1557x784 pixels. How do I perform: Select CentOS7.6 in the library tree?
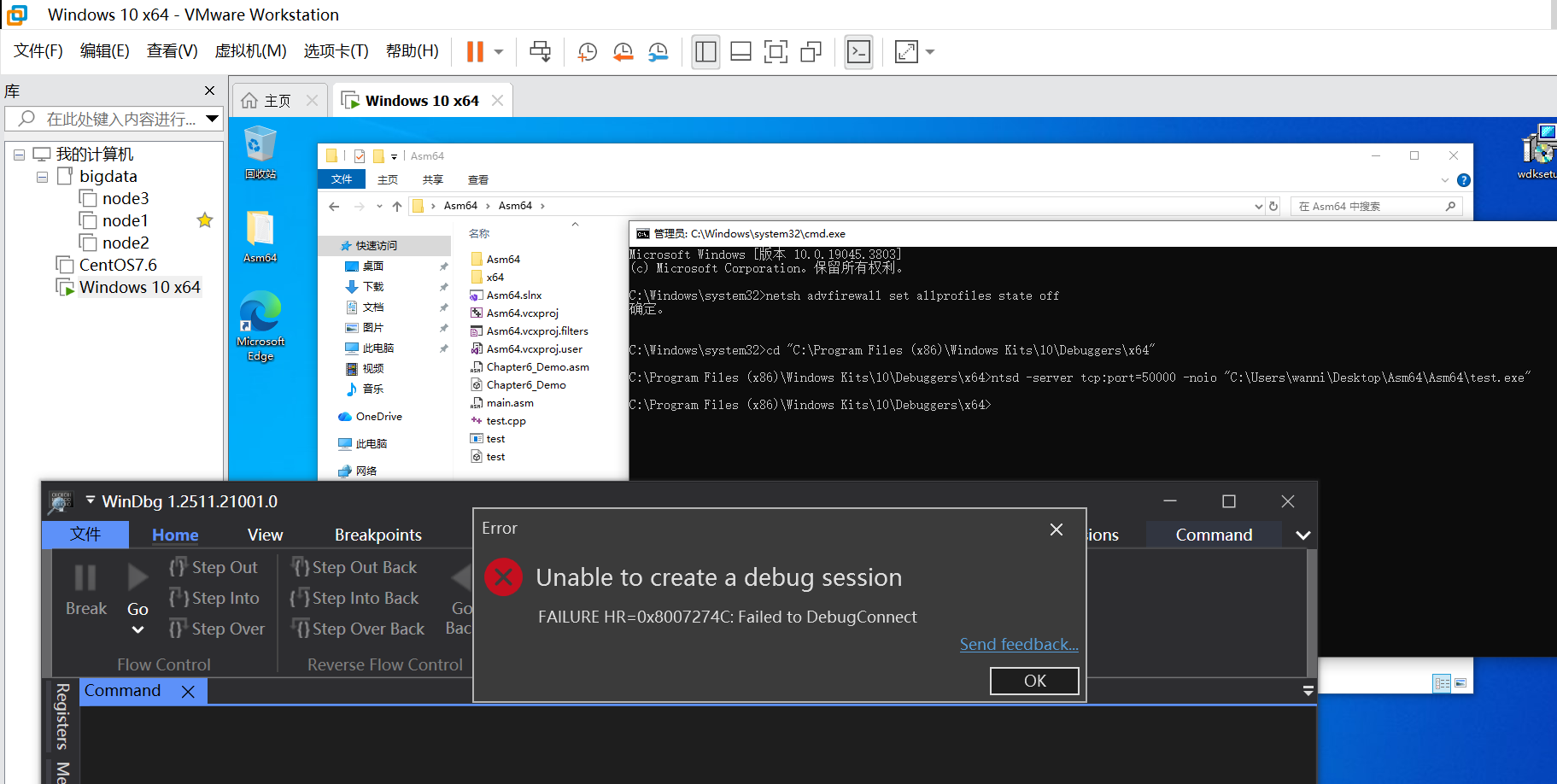pyautogui.click(x=118, y=265)
